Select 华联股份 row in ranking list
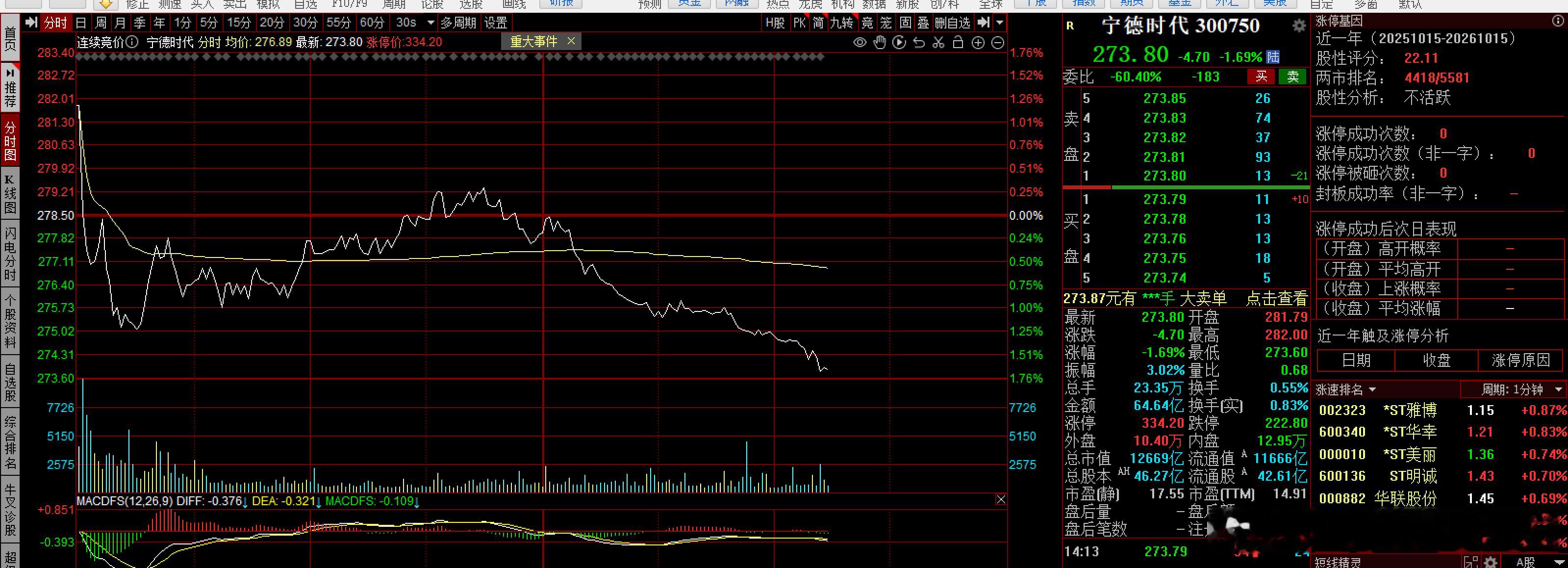The height and width of the screenshot is (568, 1568). pos(1440,499)
